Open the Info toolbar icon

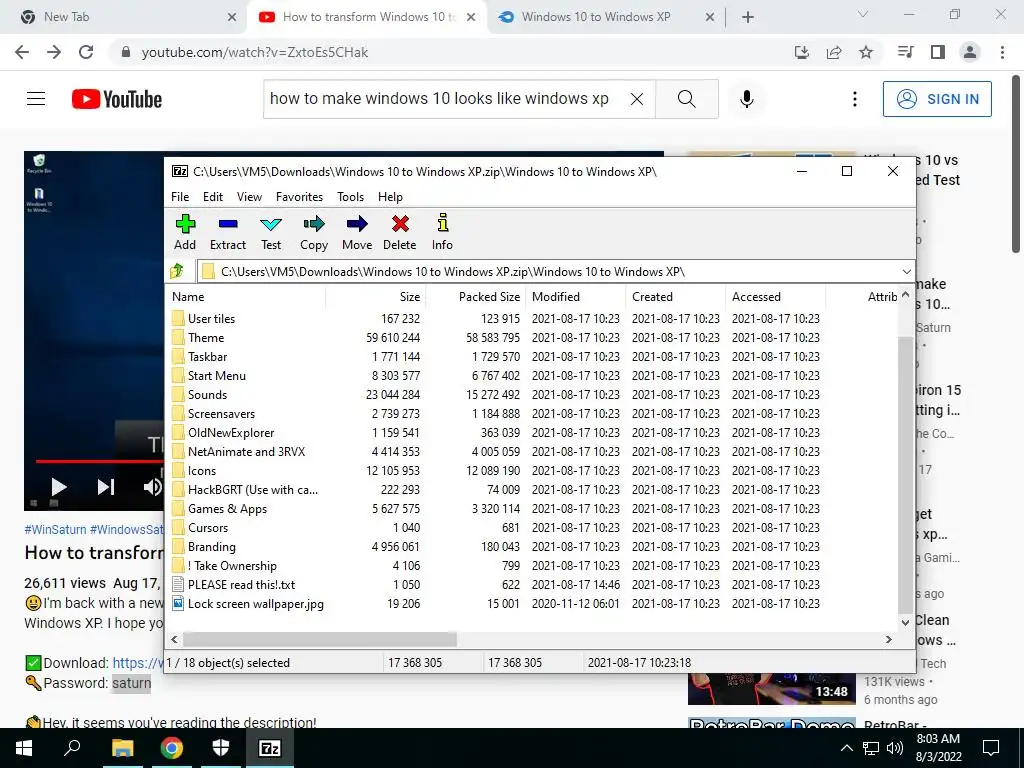[x=442, y=232]
